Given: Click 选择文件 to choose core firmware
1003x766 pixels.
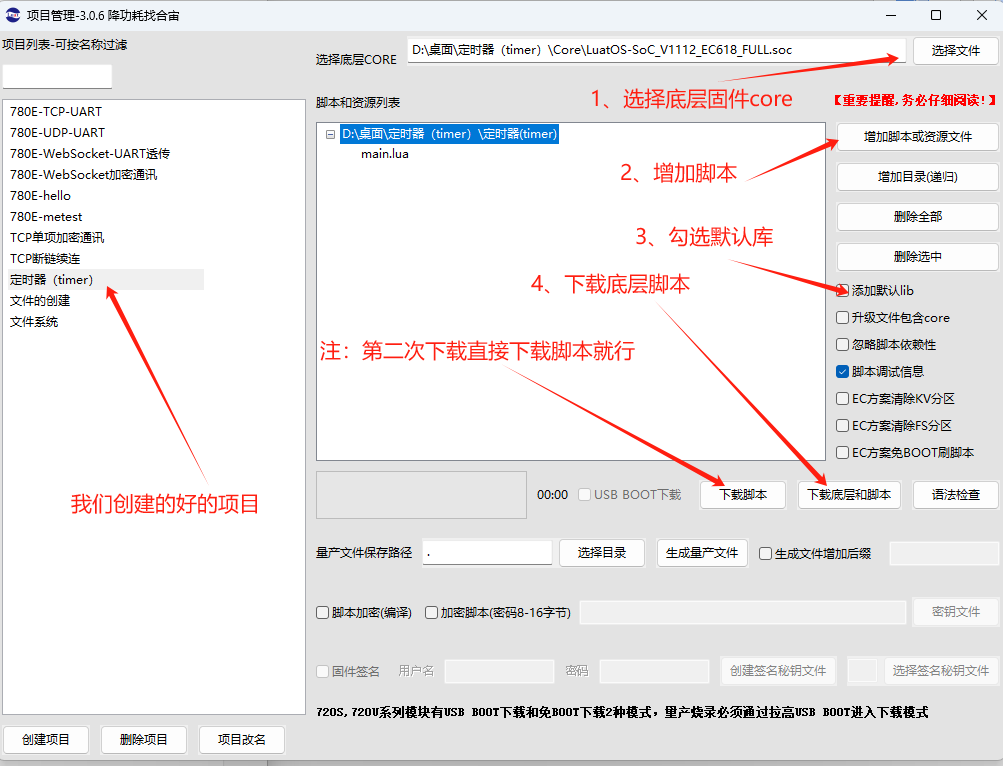Looking at the screenshot, I should pyautogui.click(x=955, y=51).
